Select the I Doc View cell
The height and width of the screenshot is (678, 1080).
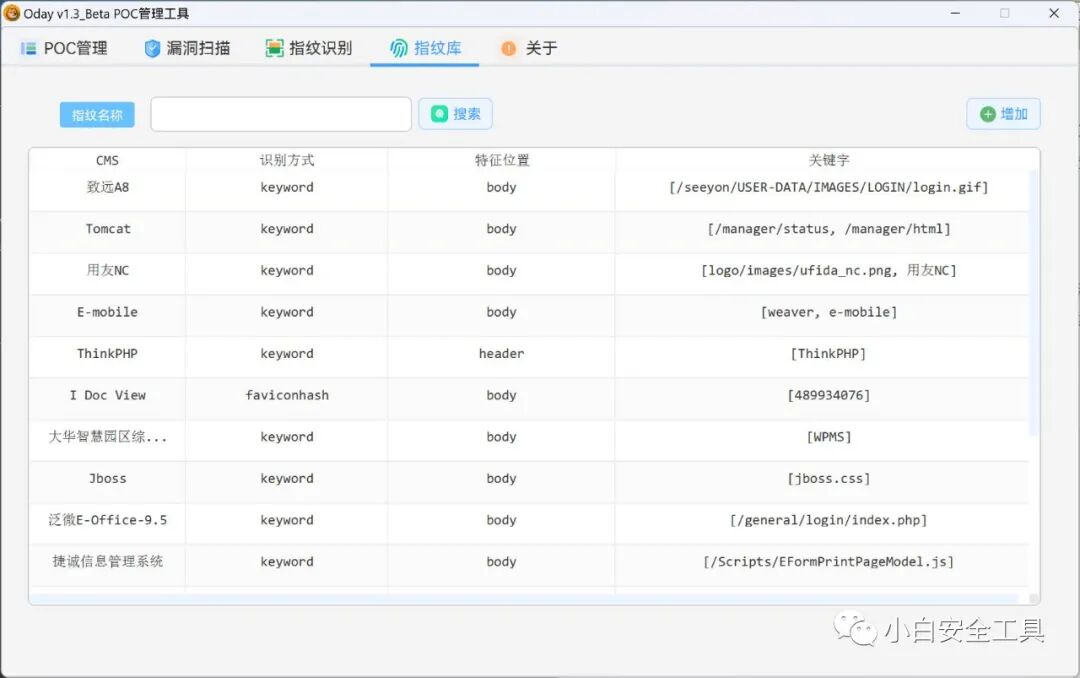pos(107,396)
